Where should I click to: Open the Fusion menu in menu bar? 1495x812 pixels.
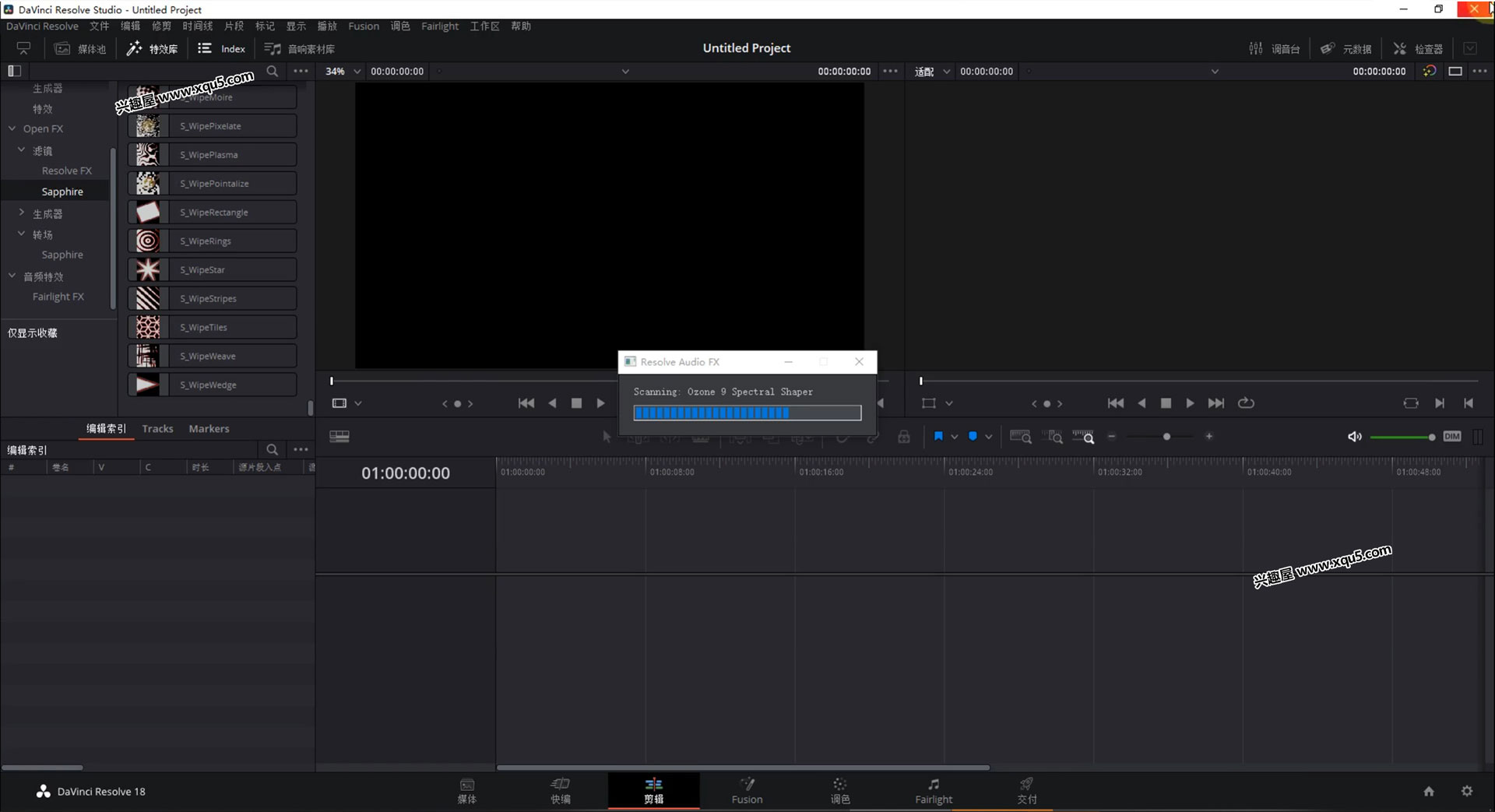364,26
